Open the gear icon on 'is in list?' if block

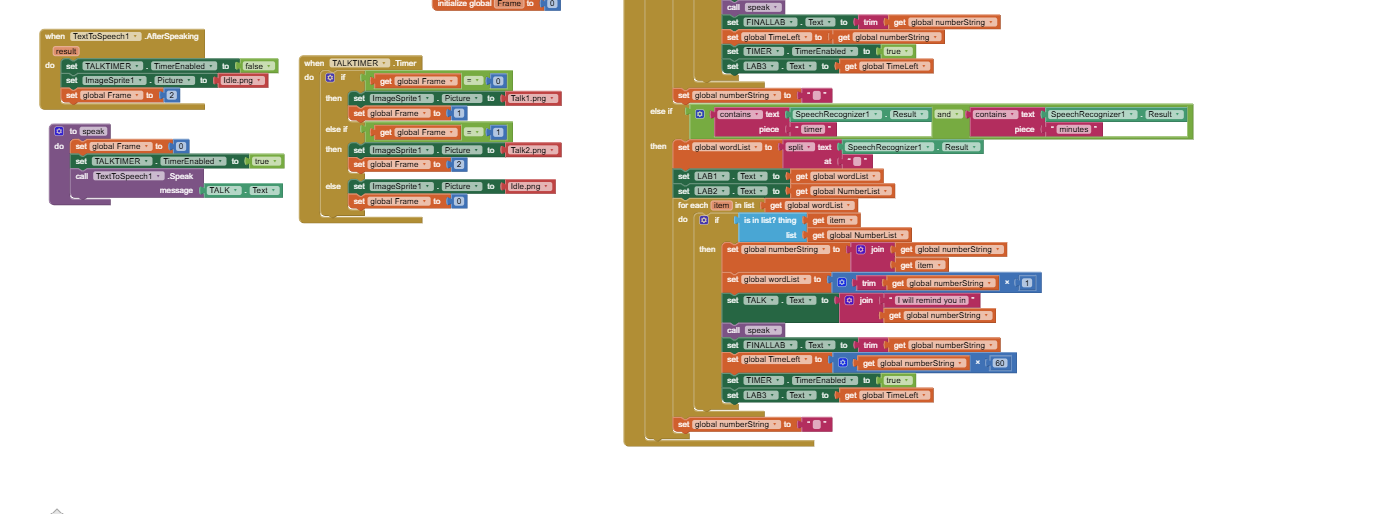point(704,220)
